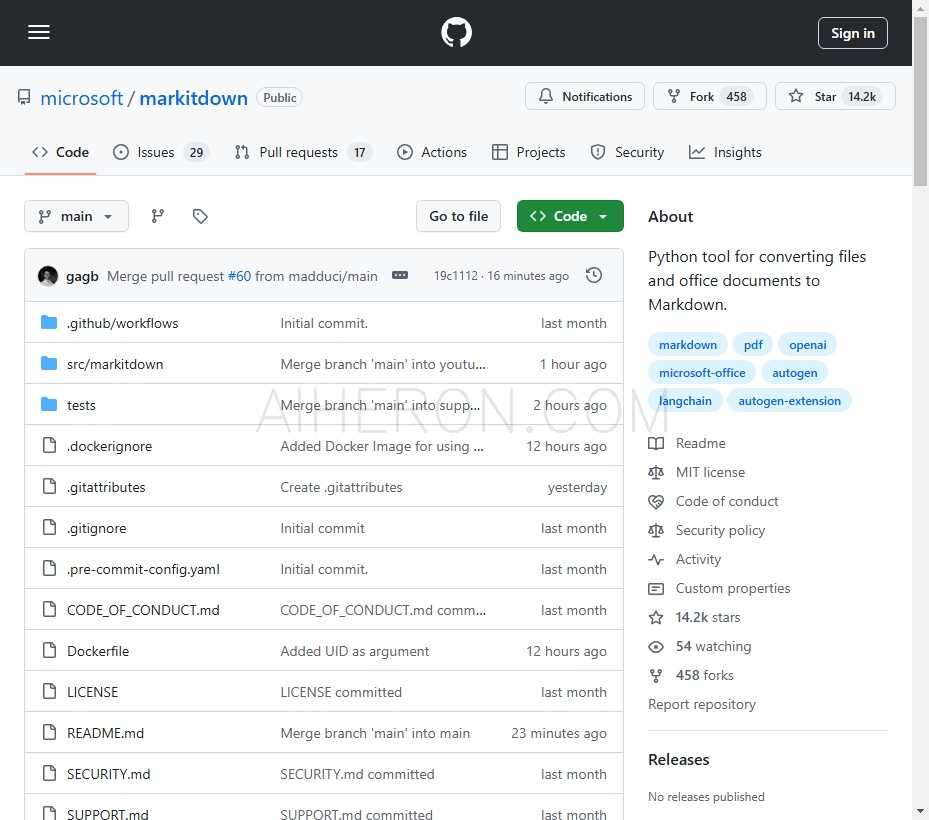This screenshot has height=820, width=929.
Task: Click the tags icon
Action: pos(200,216)
